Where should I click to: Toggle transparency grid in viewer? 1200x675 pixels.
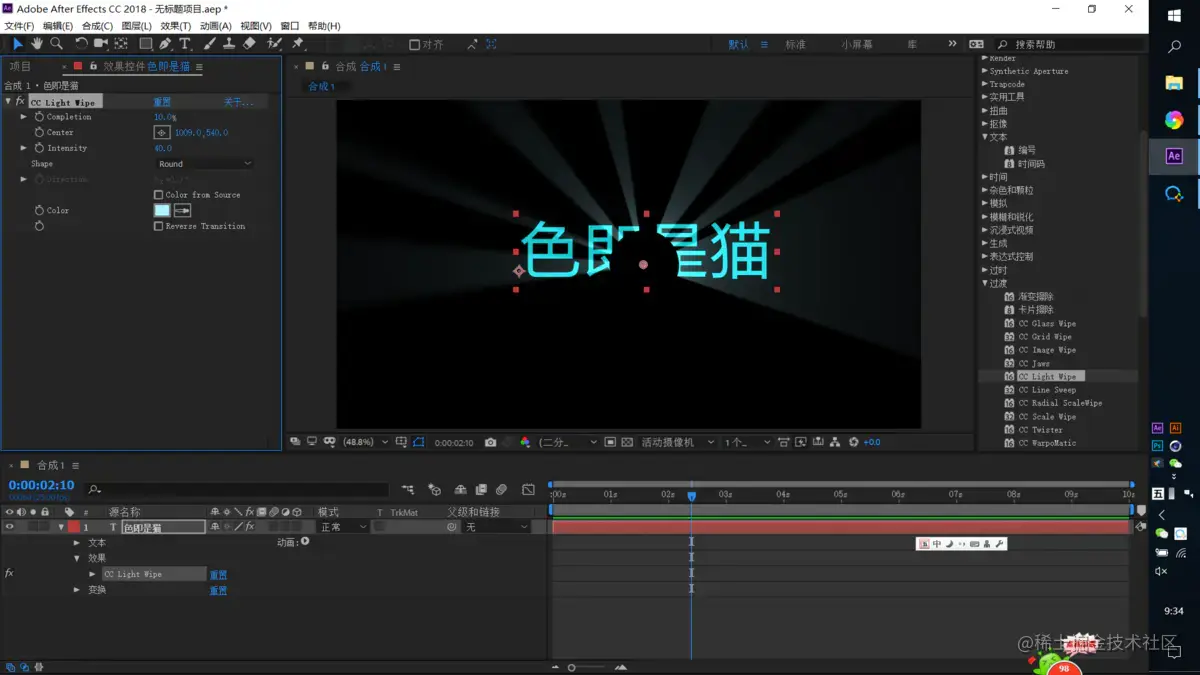pos(627,442)
